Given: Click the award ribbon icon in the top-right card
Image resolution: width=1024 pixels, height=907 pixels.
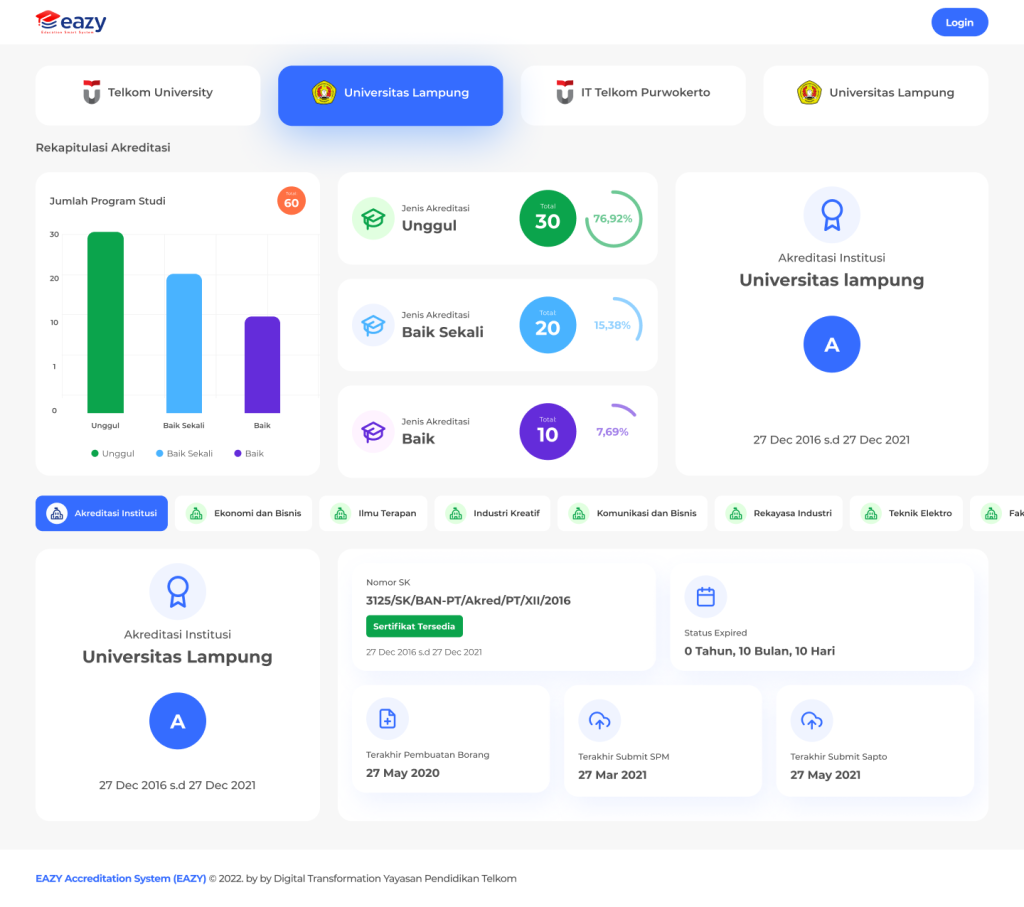Looking at the screenshot, I should (831, 215).
